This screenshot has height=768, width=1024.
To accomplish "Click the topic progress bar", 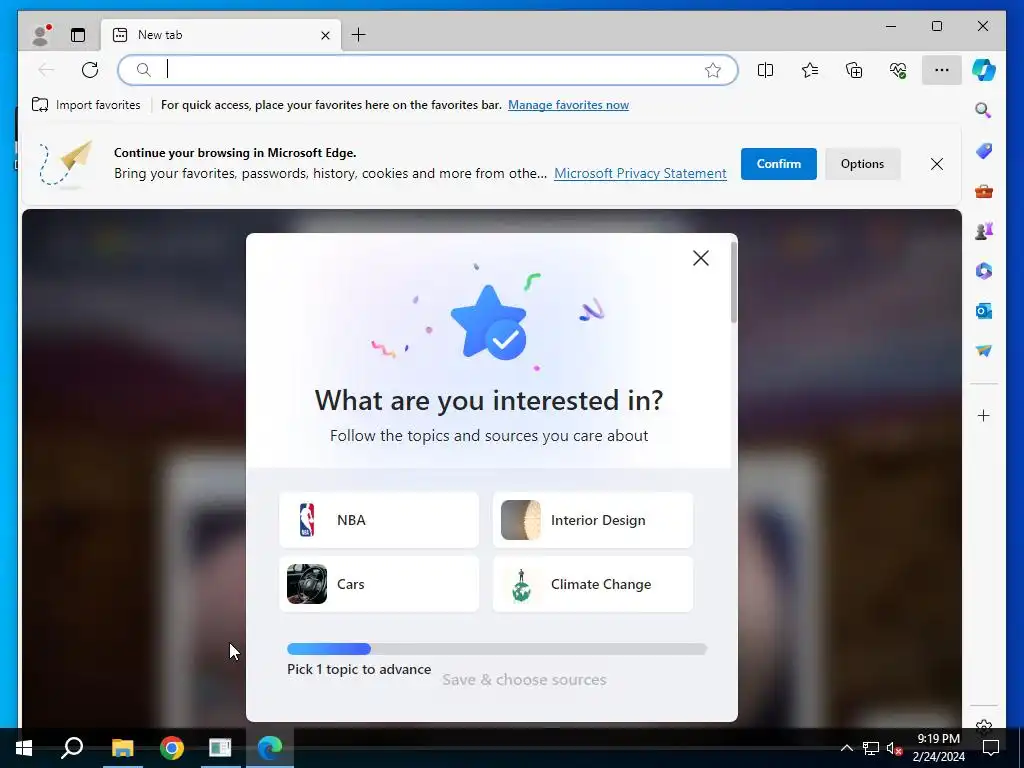I will click(x=497, y=648).
